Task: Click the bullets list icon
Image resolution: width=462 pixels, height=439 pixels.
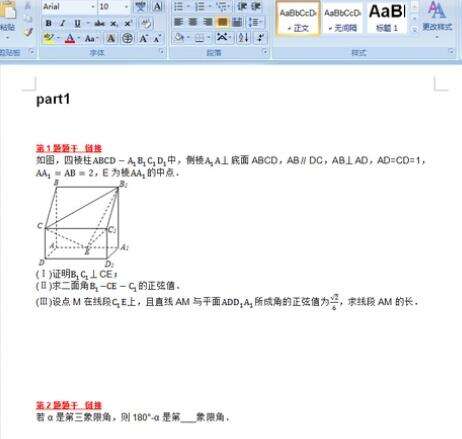Action: (180, 6)
